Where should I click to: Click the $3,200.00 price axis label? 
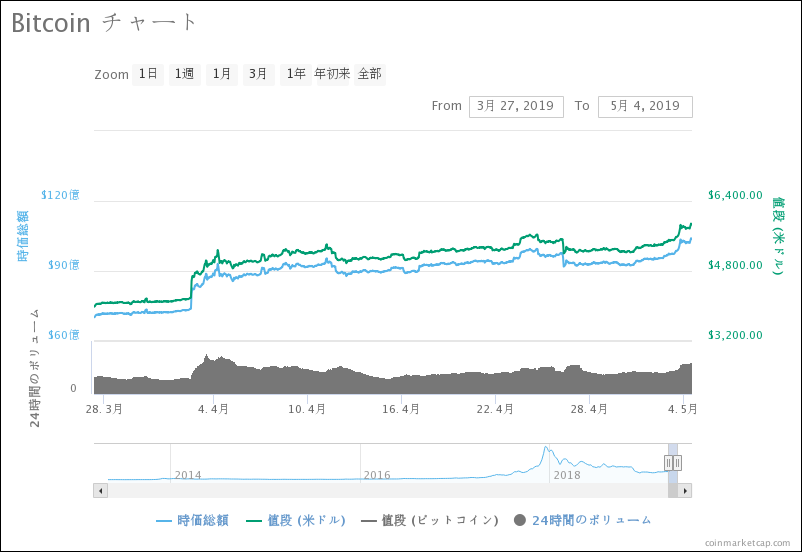(735, 335)
